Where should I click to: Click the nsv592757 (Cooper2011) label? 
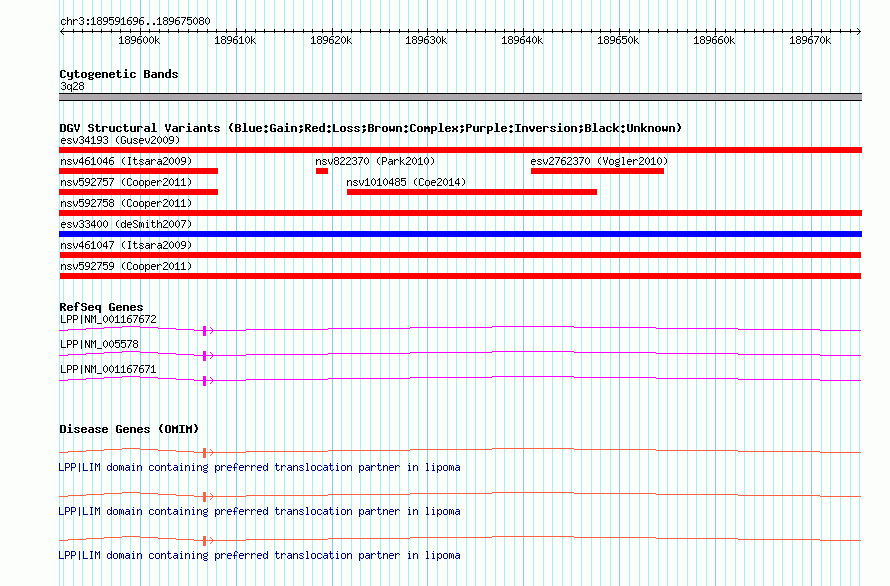click(126, 182)
